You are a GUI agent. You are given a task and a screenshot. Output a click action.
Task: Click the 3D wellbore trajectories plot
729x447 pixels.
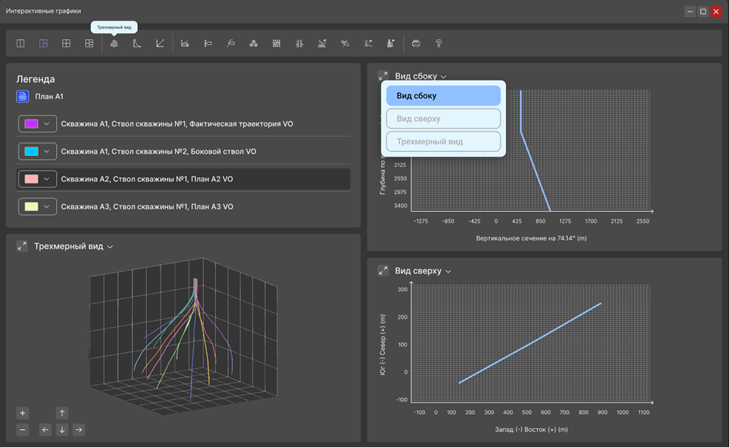tap(184, 335)
